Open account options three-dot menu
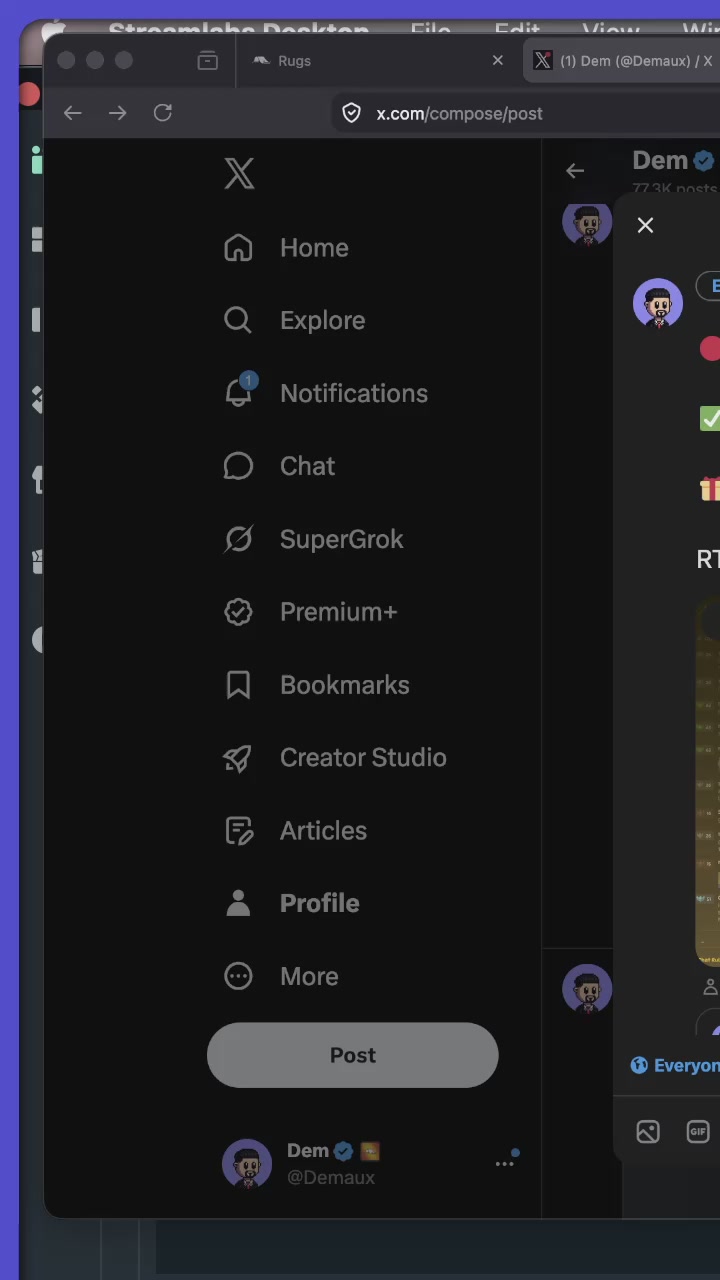 click(x=505, y=1163)
